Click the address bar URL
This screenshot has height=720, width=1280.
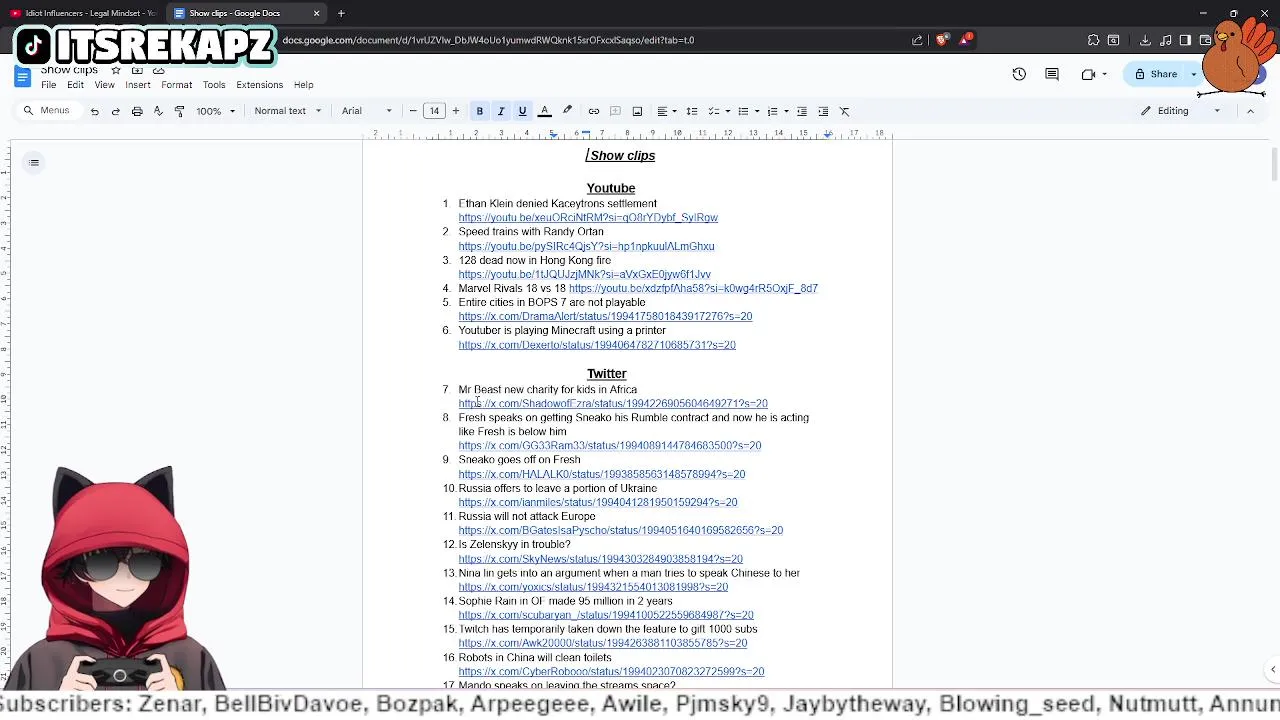click(x=488, y=40)
